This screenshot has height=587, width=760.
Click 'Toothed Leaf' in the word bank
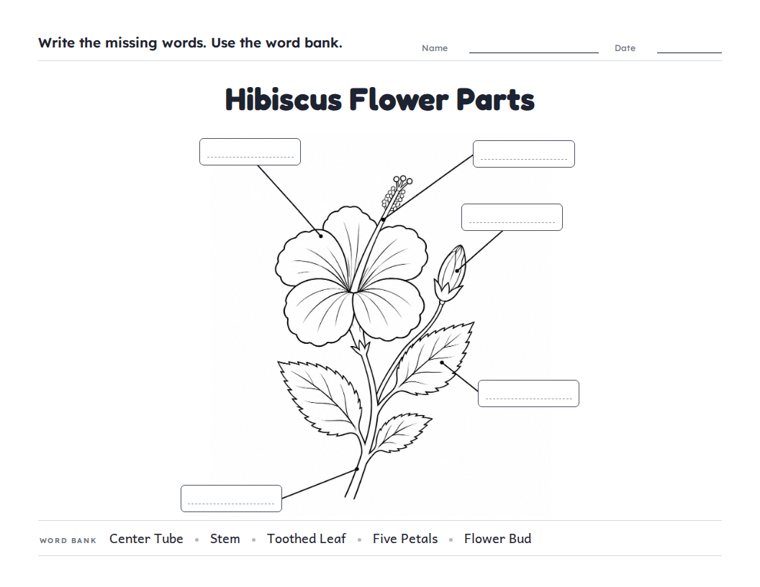pos(306,539)
